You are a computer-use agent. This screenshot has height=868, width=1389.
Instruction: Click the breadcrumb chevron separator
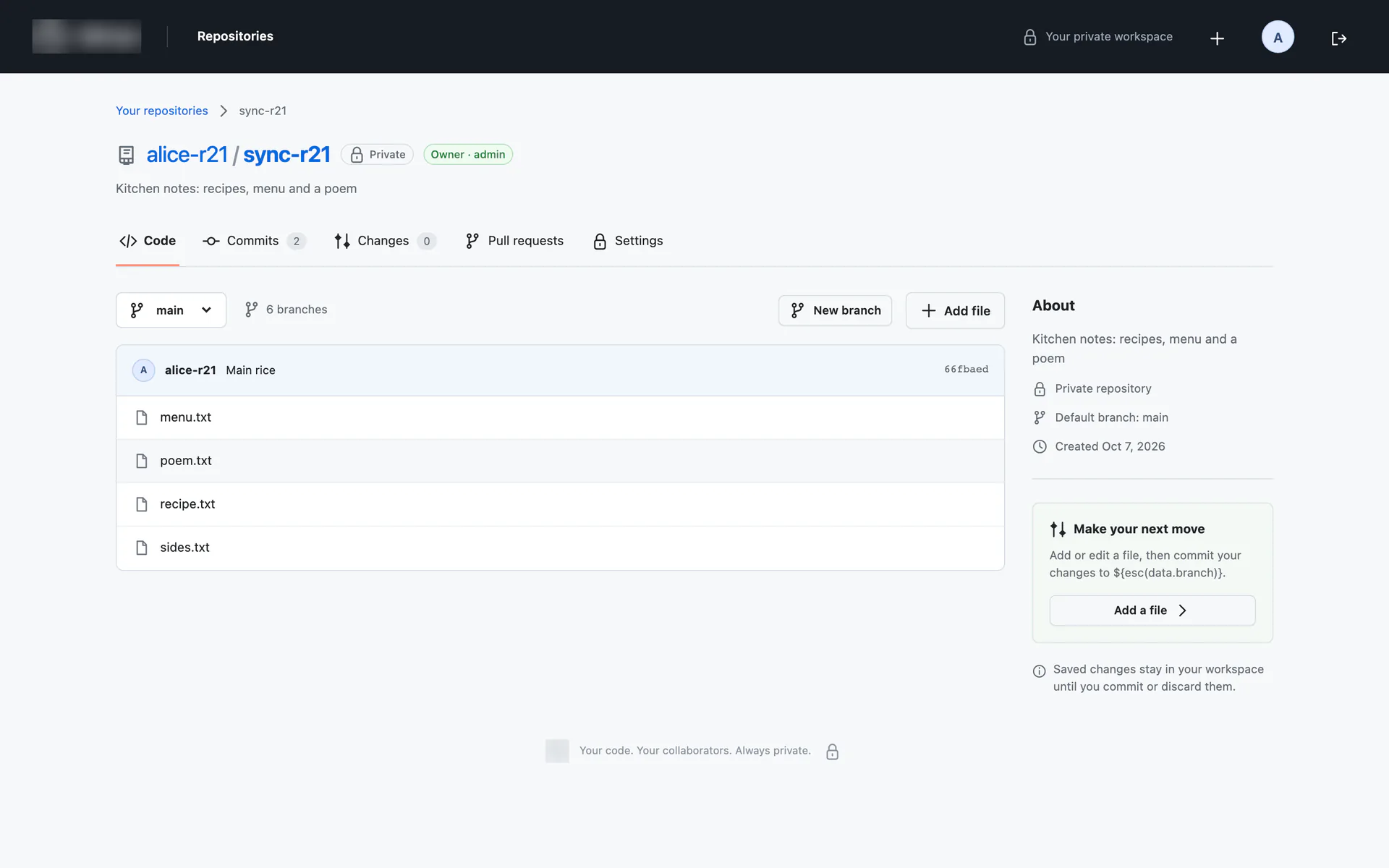[x=224, y=111]
